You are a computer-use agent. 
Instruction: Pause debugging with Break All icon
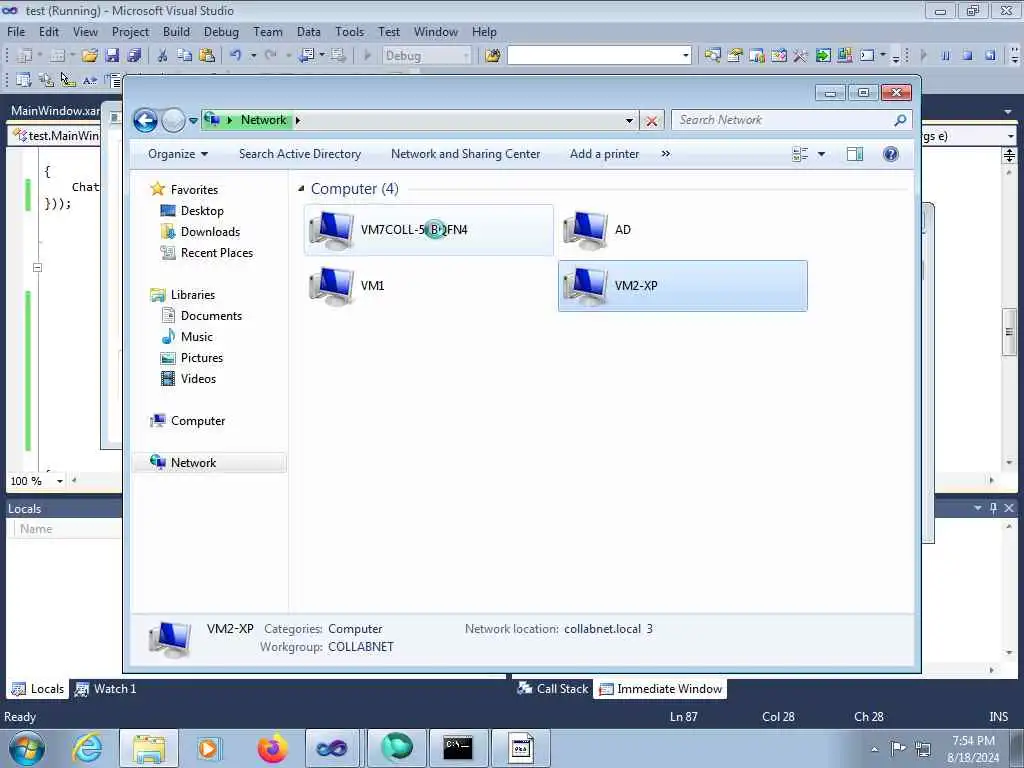coord(945,56)
